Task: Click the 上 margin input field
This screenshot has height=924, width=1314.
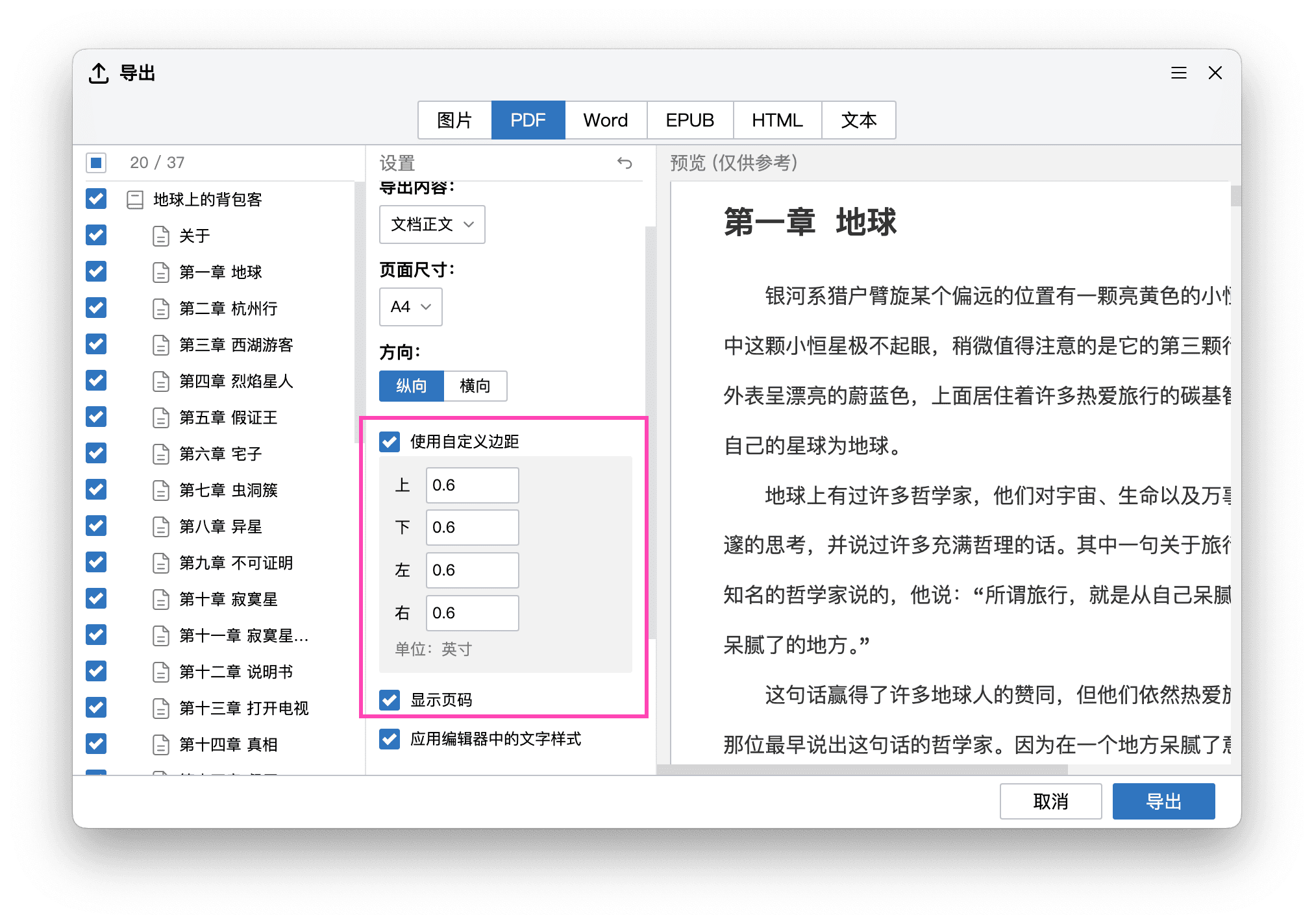Action: pos(472,485)
